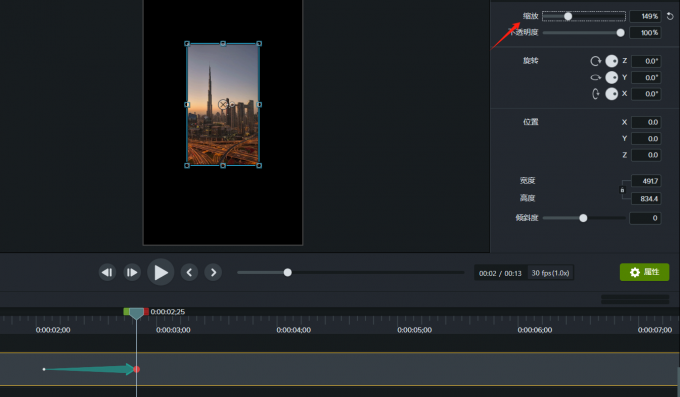
Task: Select the teal animation arrow on the track
Action: click(89, 369)
